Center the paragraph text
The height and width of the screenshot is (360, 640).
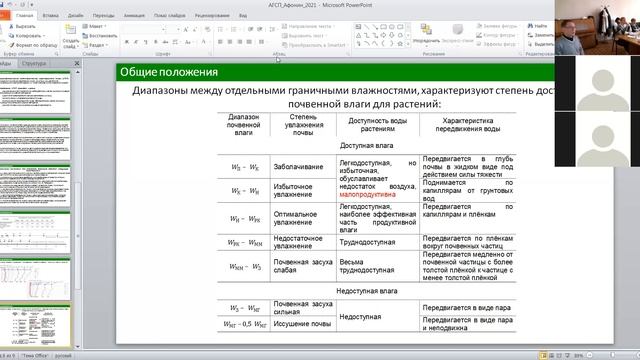pos(230,42)
